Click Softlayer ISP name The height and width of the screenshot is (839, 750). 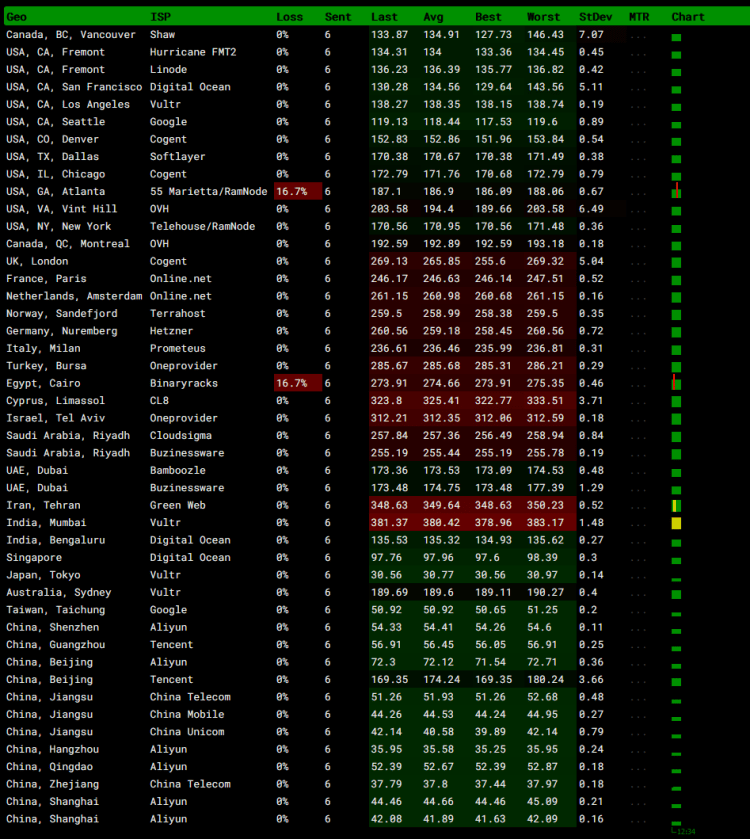pyautogui.click(x=178, y=157)
